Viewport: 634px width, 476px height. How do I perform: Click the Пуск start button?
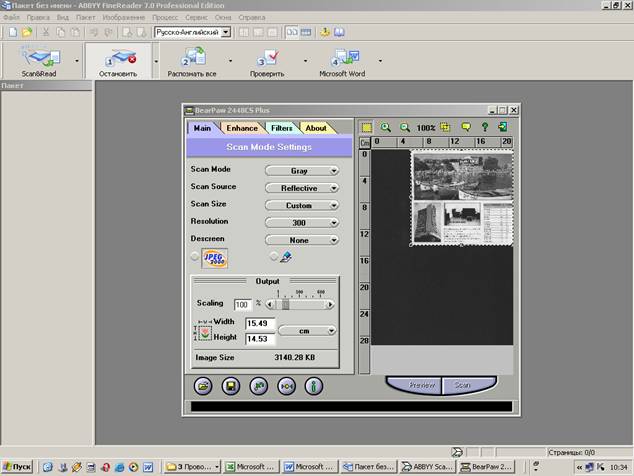pyautogui.click(x=17, y=467)
